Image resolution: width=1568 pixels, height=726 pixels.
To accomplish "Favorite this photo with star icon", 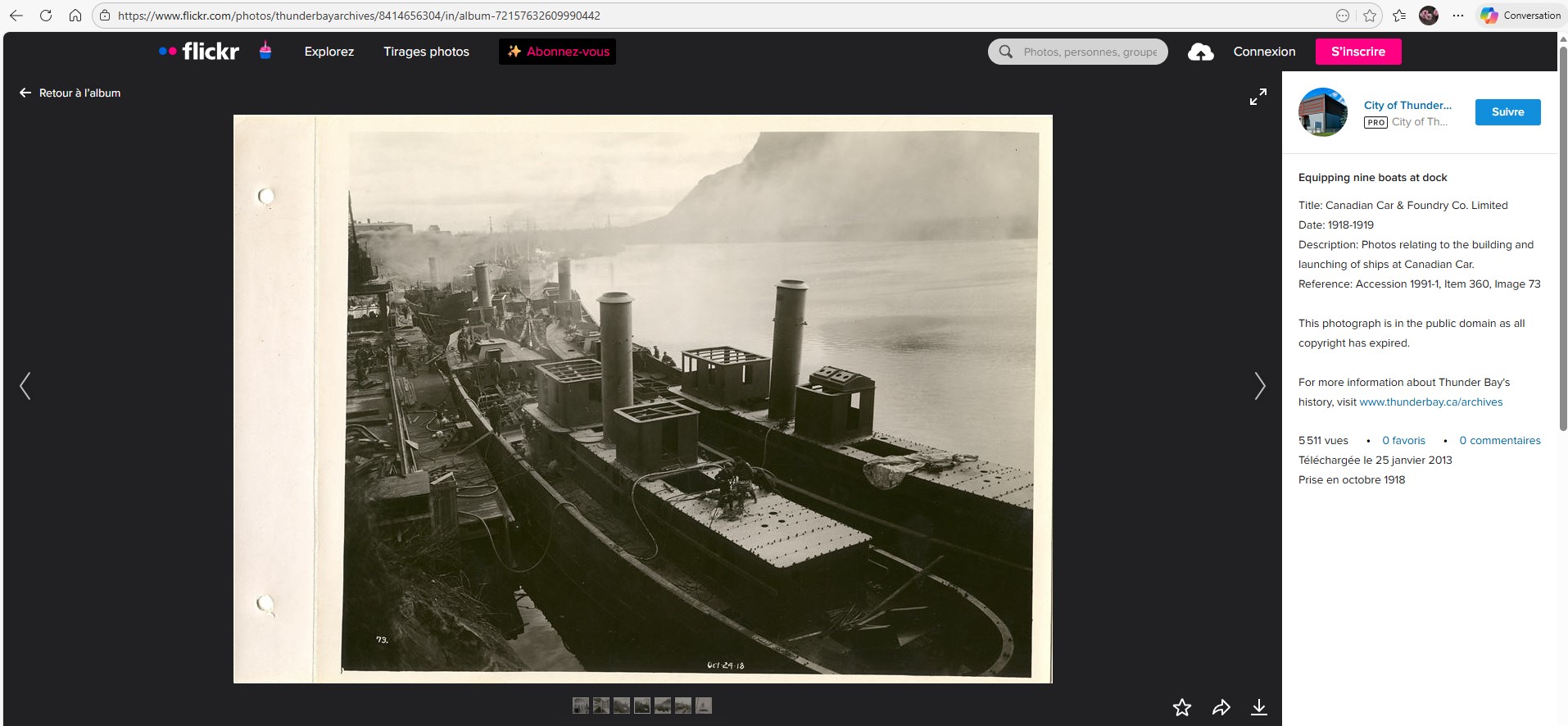I will (x=1181, y=707).
